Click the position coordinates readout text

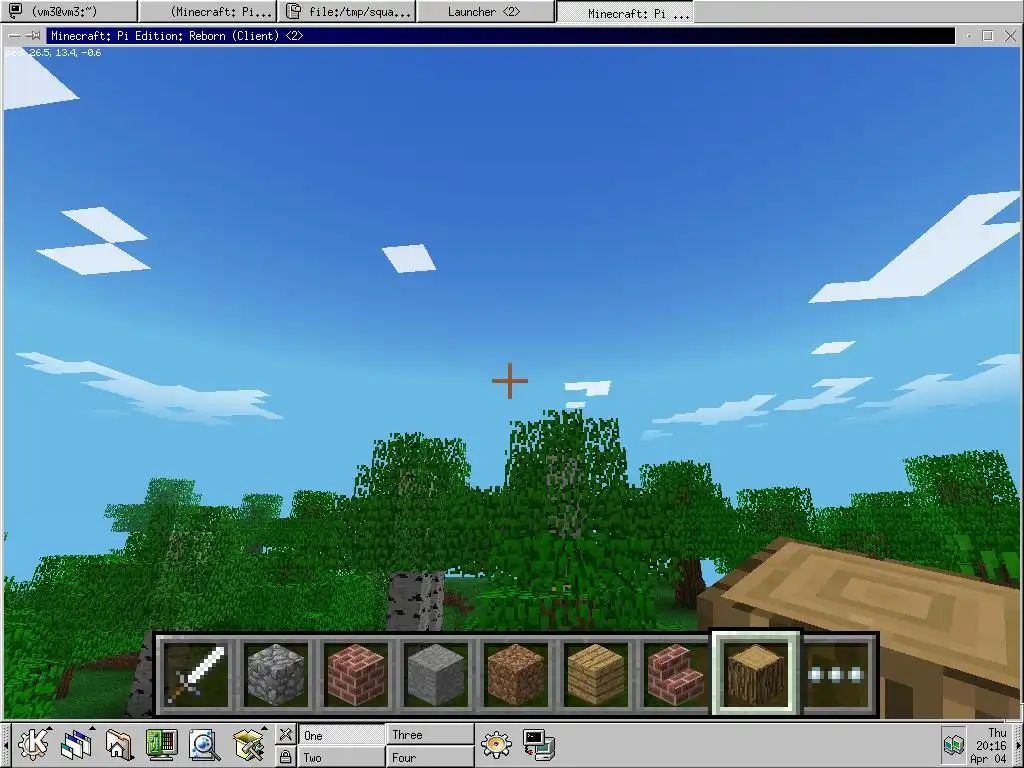pyautogui.click(x=54, y=52)
